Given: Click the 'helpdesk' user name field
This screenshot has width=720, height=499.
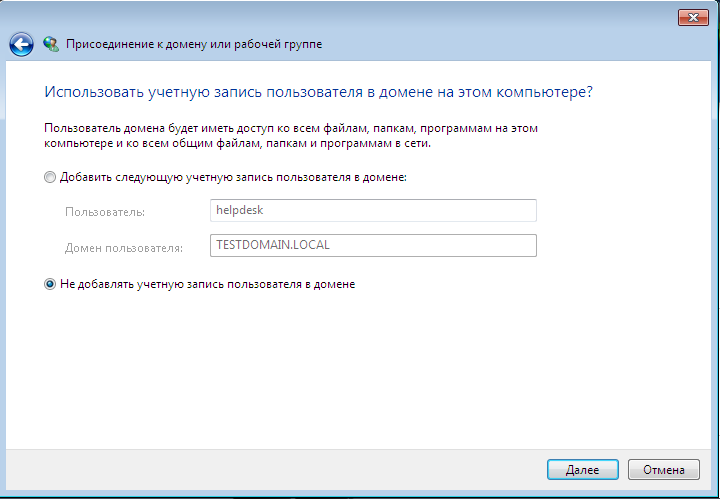Looking at the screenshot, I should pos(374,210).
